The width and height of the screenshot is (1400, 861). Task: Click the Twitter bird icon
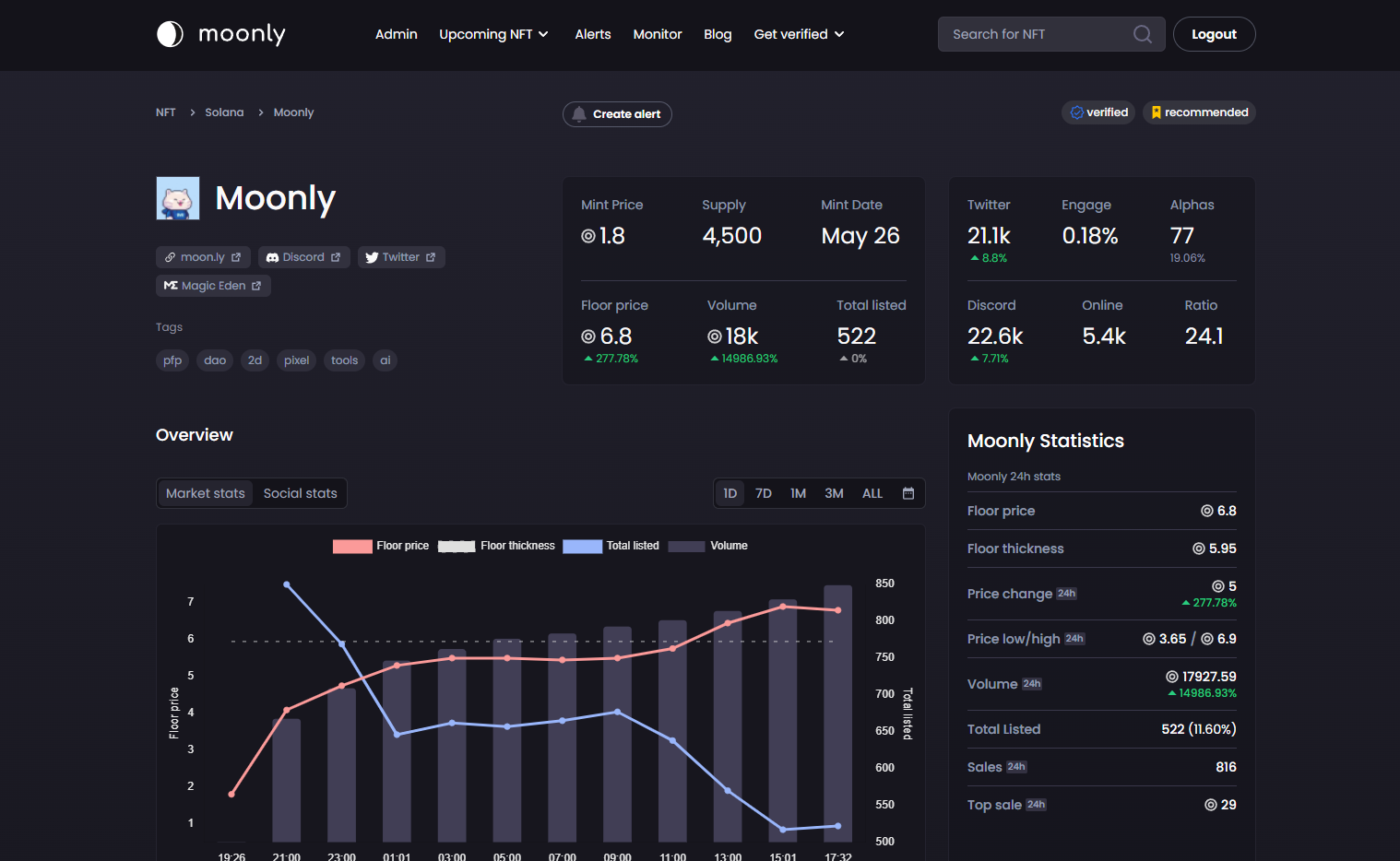click(372, 257)
